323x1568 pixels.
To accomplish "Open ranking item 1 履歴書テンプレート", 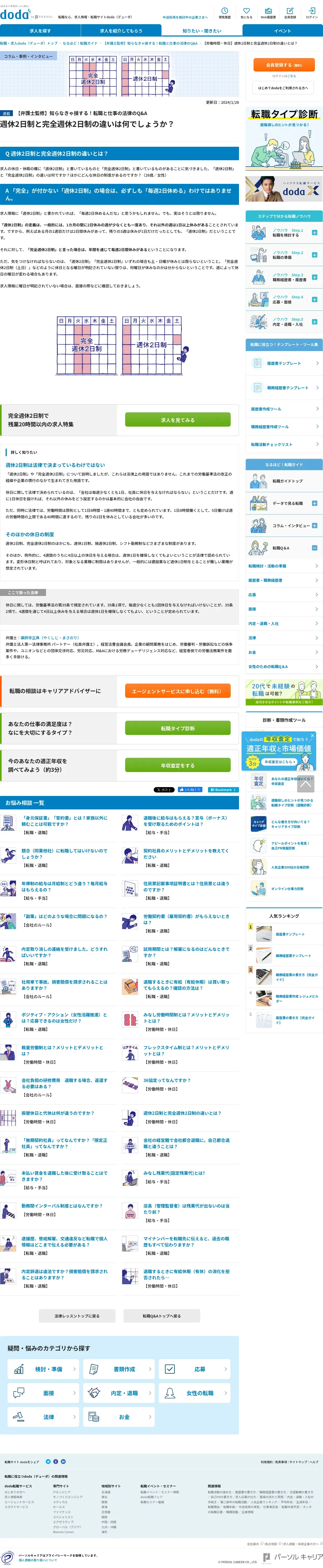I will coord(284,934).
